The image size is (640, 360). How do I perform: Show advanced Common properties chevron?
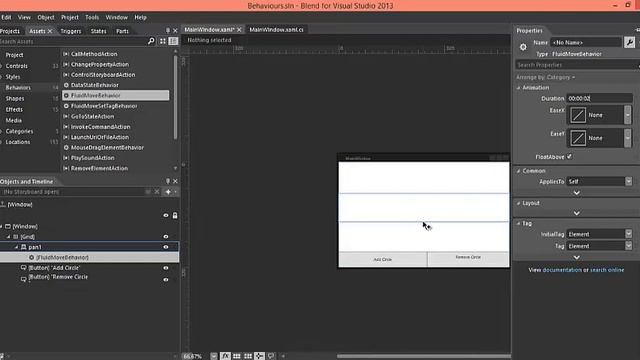[576, 193]
